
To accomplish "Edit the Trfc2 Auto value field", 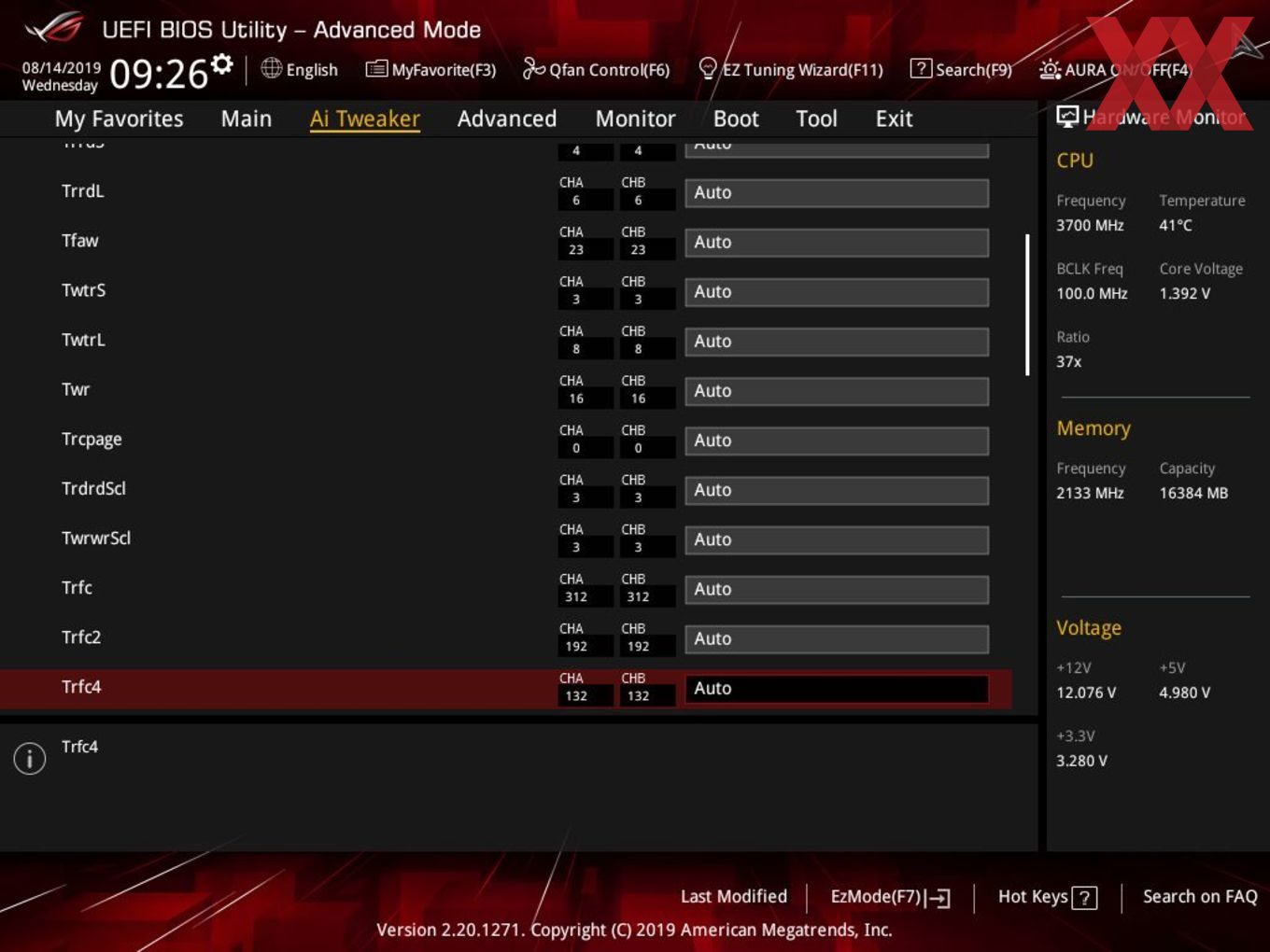I will [837, 638].
